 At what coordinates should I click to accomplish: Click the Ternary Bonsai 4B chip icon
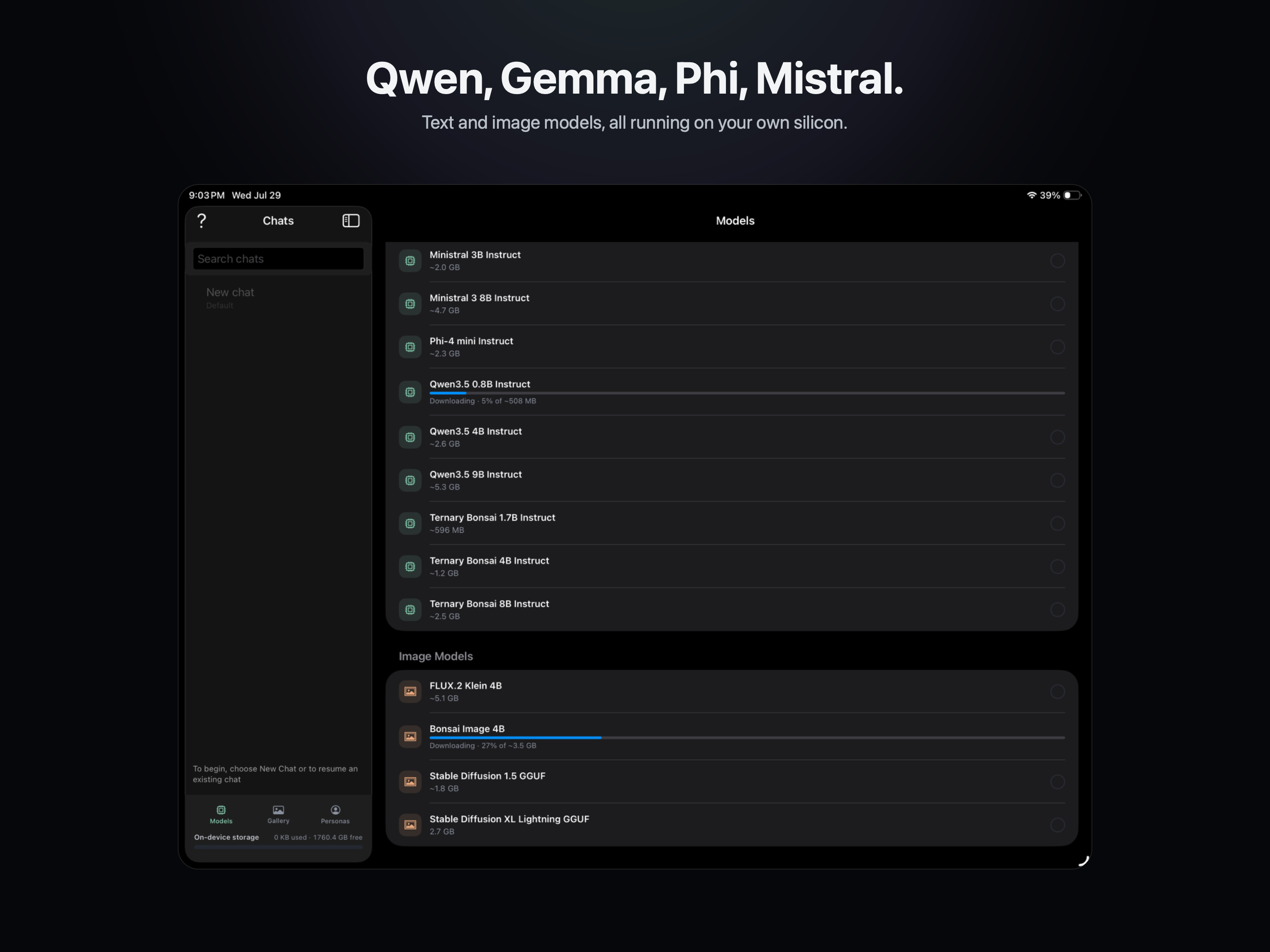click(x=410, y=566)
